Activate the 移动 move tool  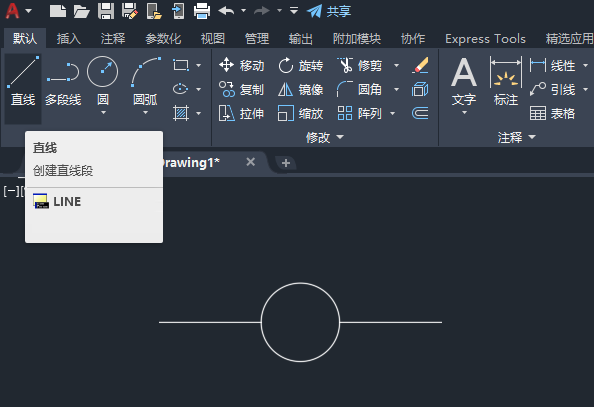(242, 66)
